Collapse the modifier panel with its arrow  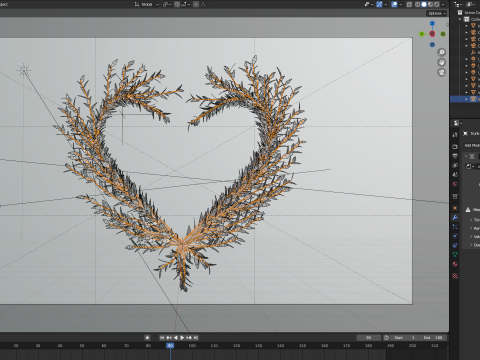click(466, 156)
